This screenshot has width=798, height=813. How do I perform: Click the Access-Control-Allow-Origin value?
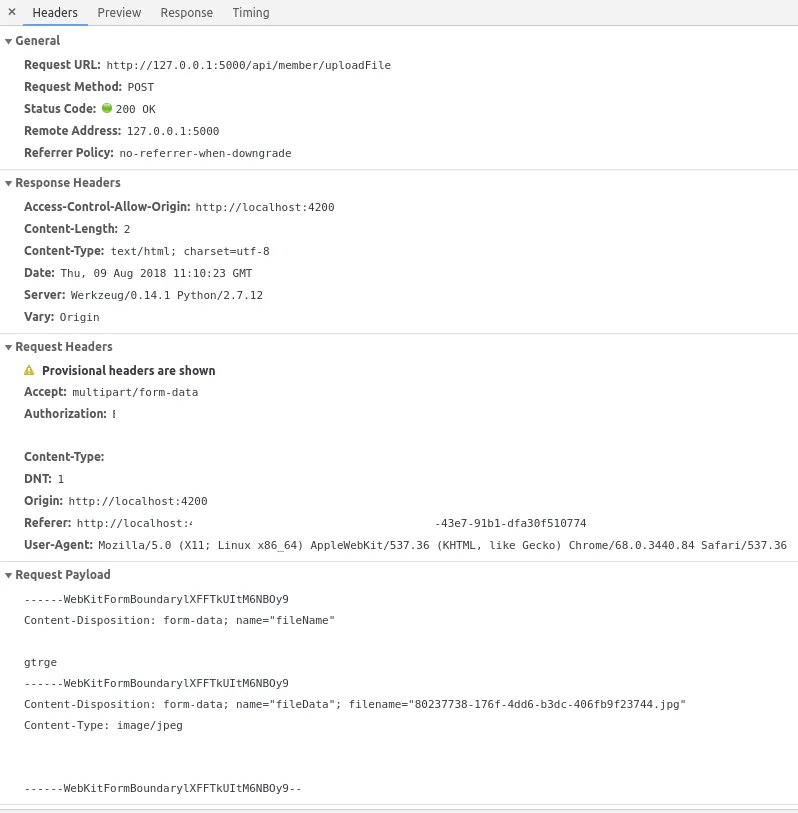[x=264, y=207]
